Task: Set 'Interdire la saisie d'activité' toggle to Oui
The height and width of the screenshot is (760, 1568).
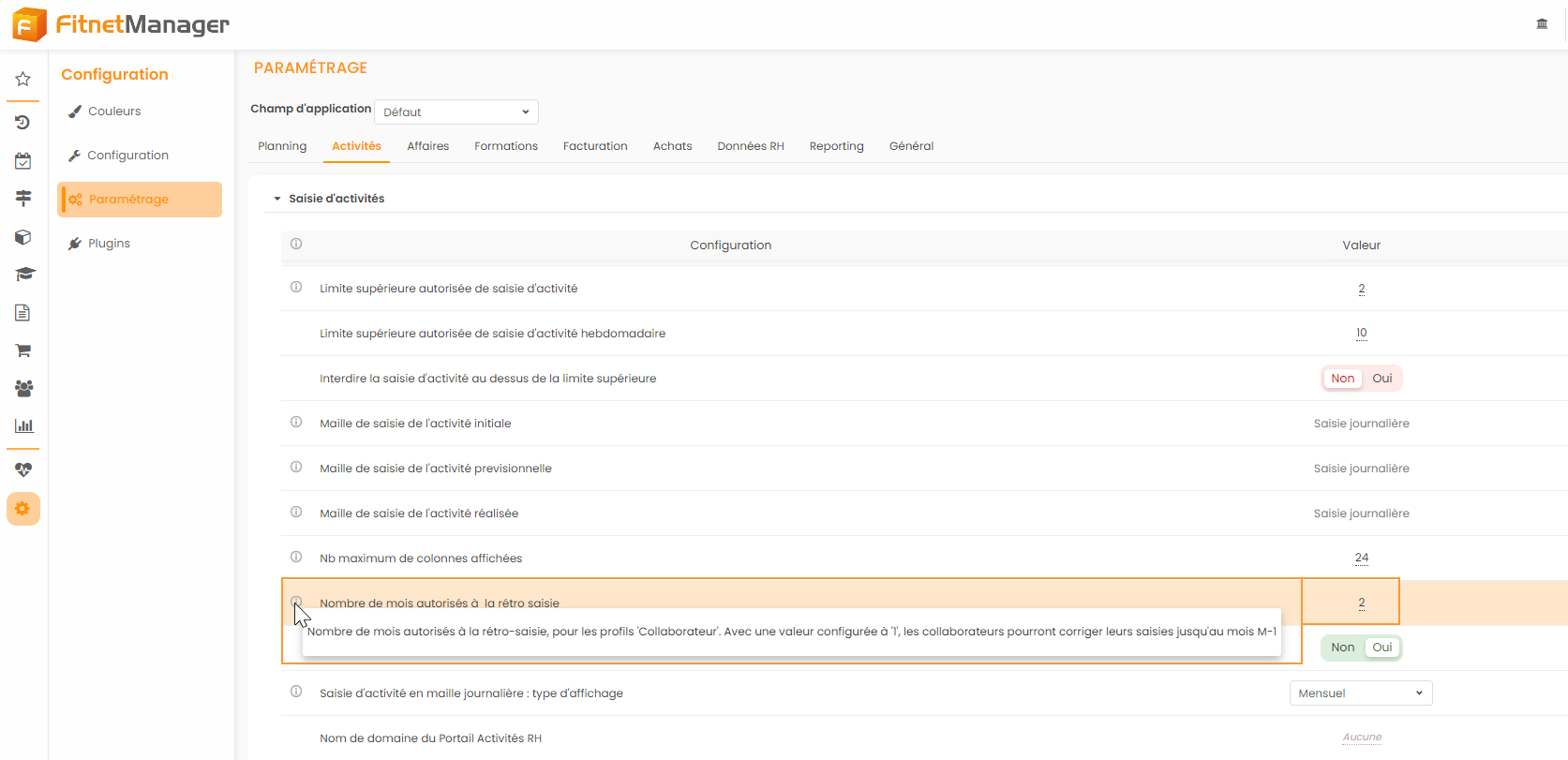Action: pos(1381,379)
